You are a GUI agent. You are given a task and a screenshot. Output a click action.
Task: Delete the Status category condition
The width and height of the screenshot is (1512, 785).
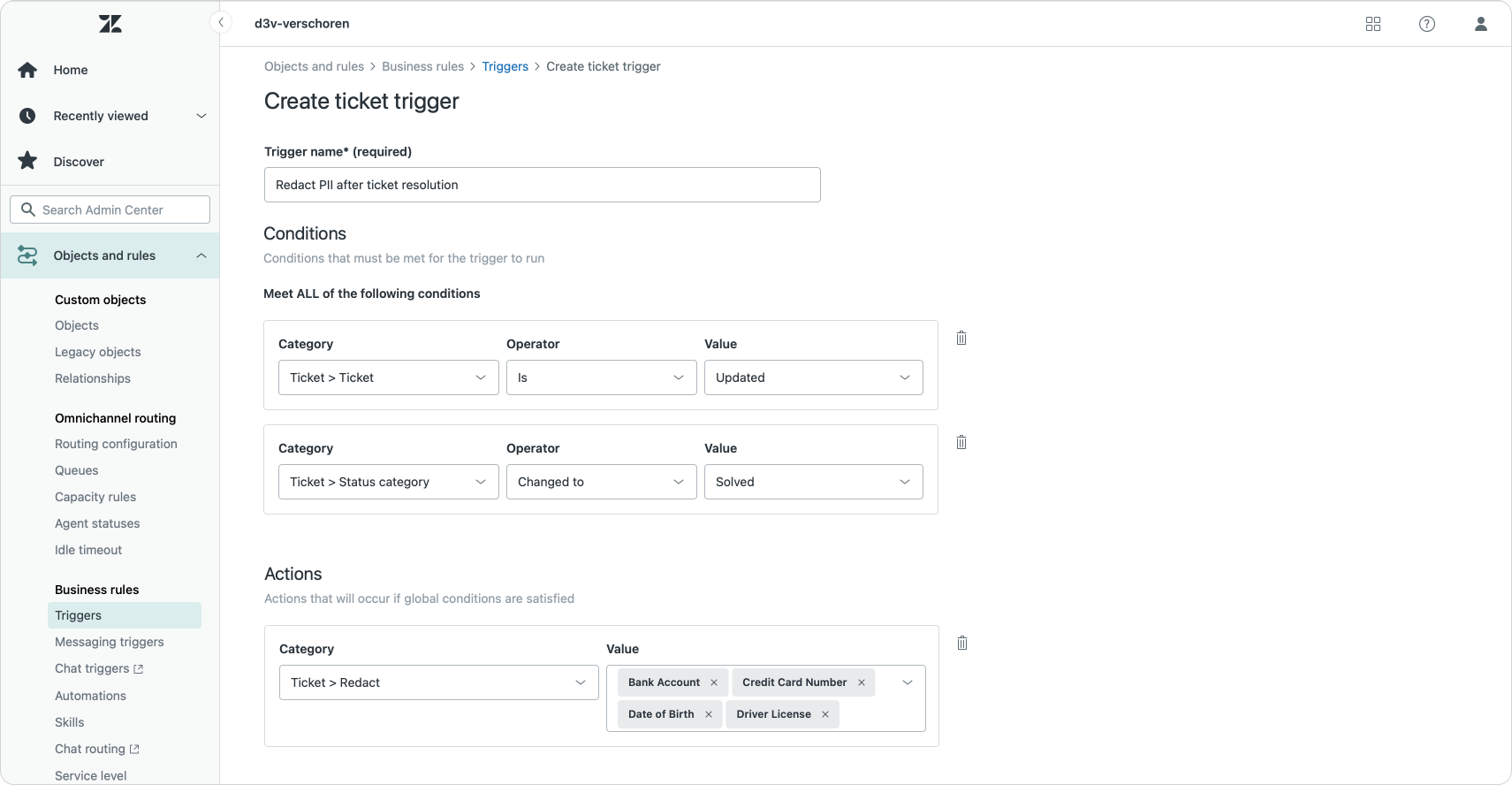pyautogui.click(x=961, y=442)
